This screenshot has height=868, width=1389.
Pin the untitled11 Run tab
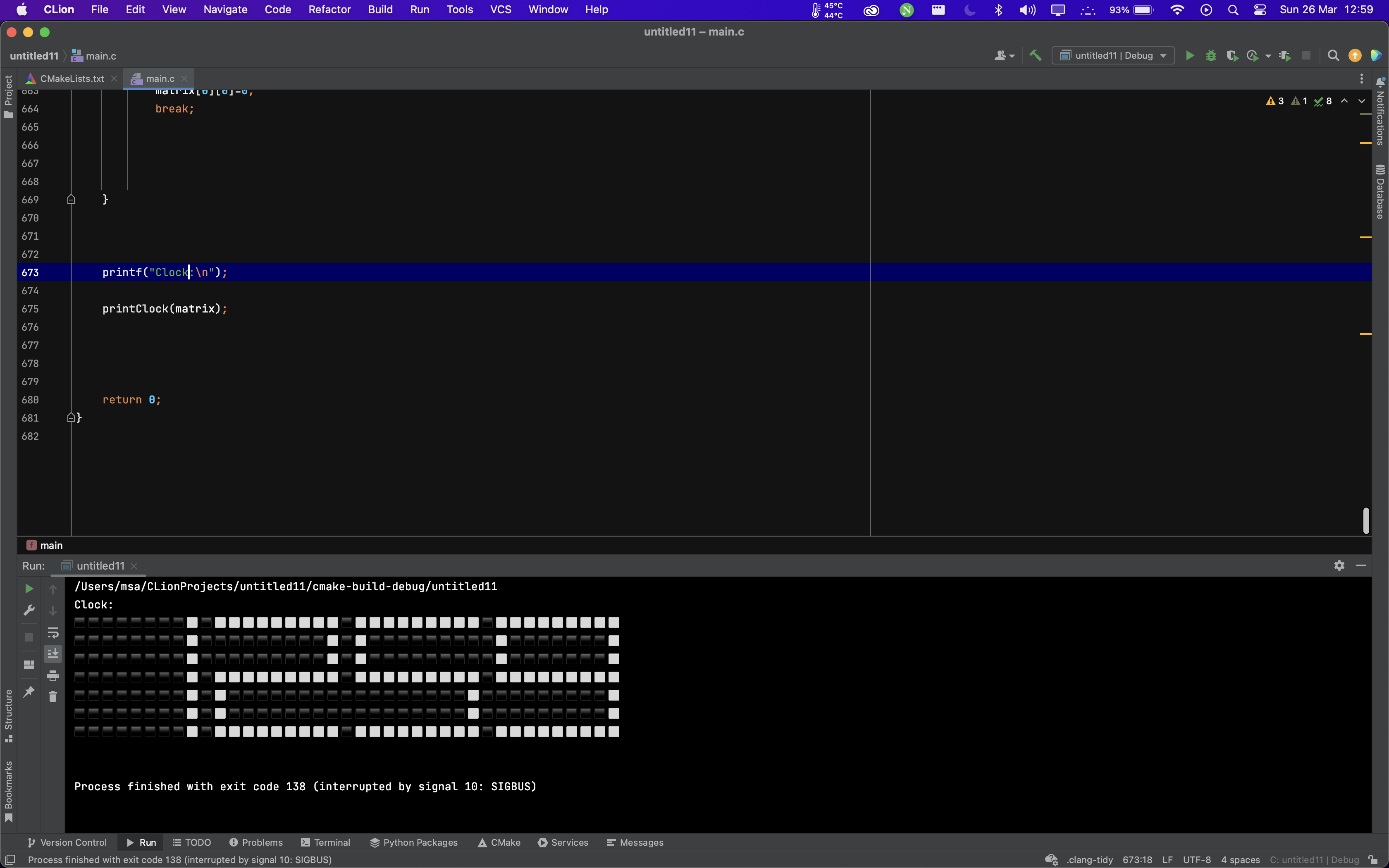click(x=29, y=692)
